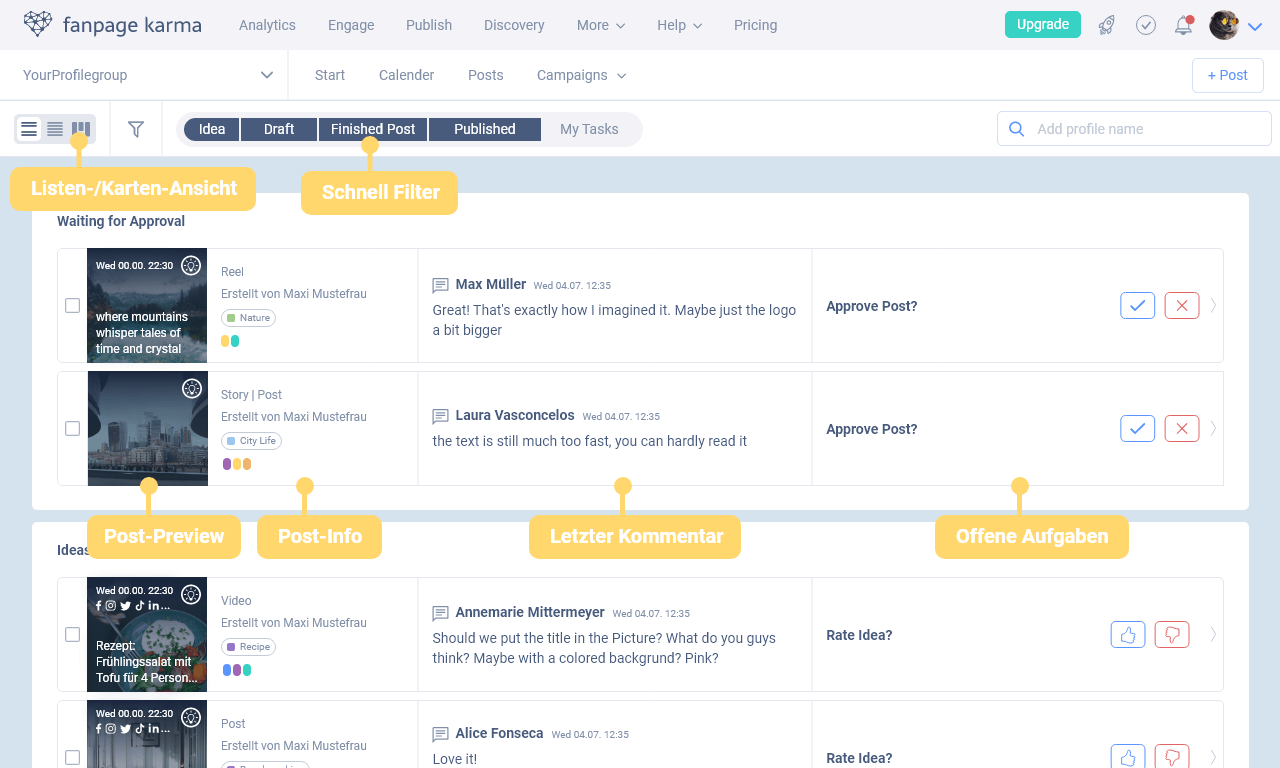1280x768 pixels.
Task: Click the Upgrade button
Action: [1043, 24]
